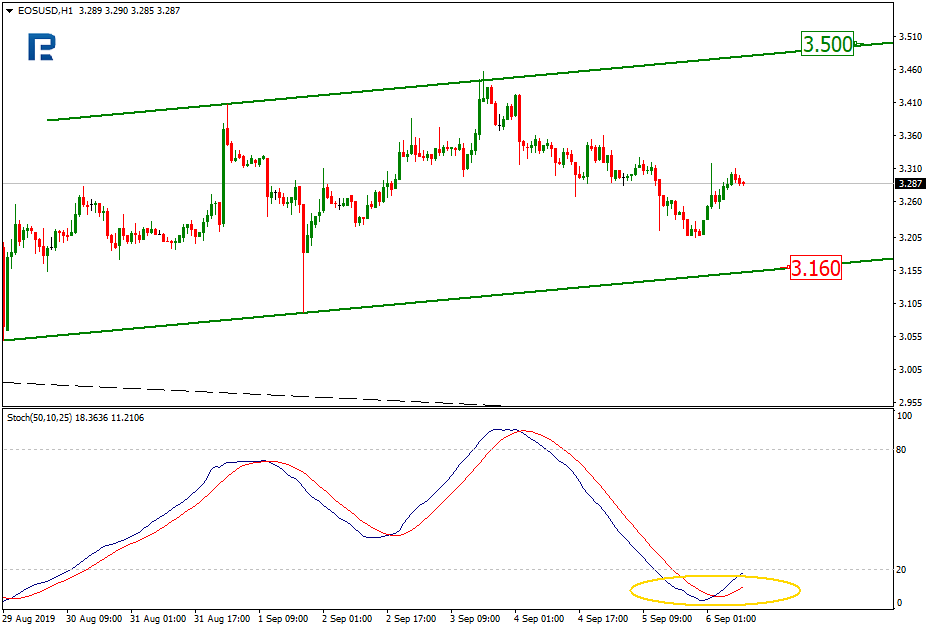Click the 1 Sep 09:00 time label

pos(283,619)
